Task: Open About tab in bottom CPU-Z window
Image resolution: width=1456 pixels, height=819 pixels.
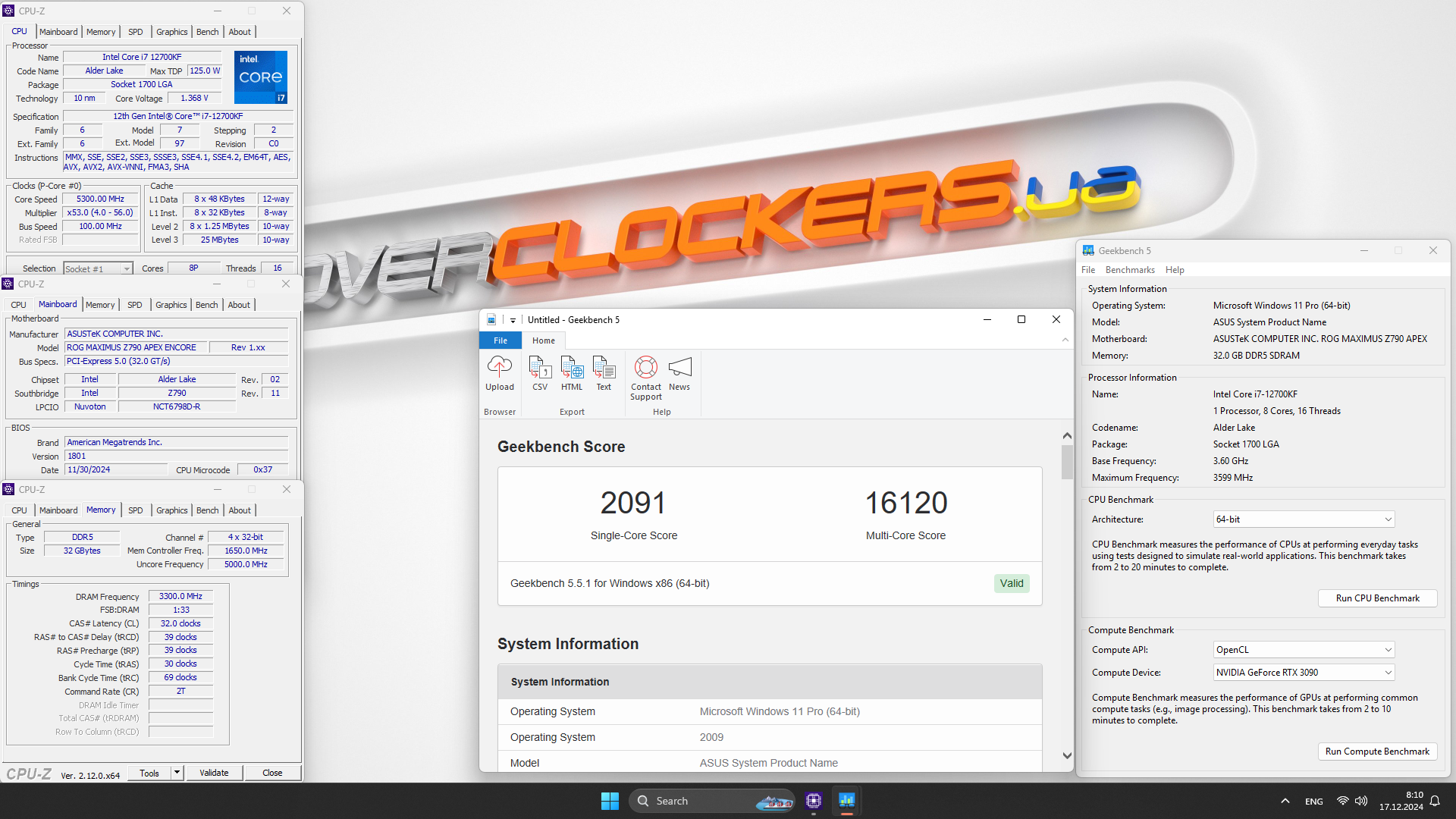Action: tap(240, 510)
